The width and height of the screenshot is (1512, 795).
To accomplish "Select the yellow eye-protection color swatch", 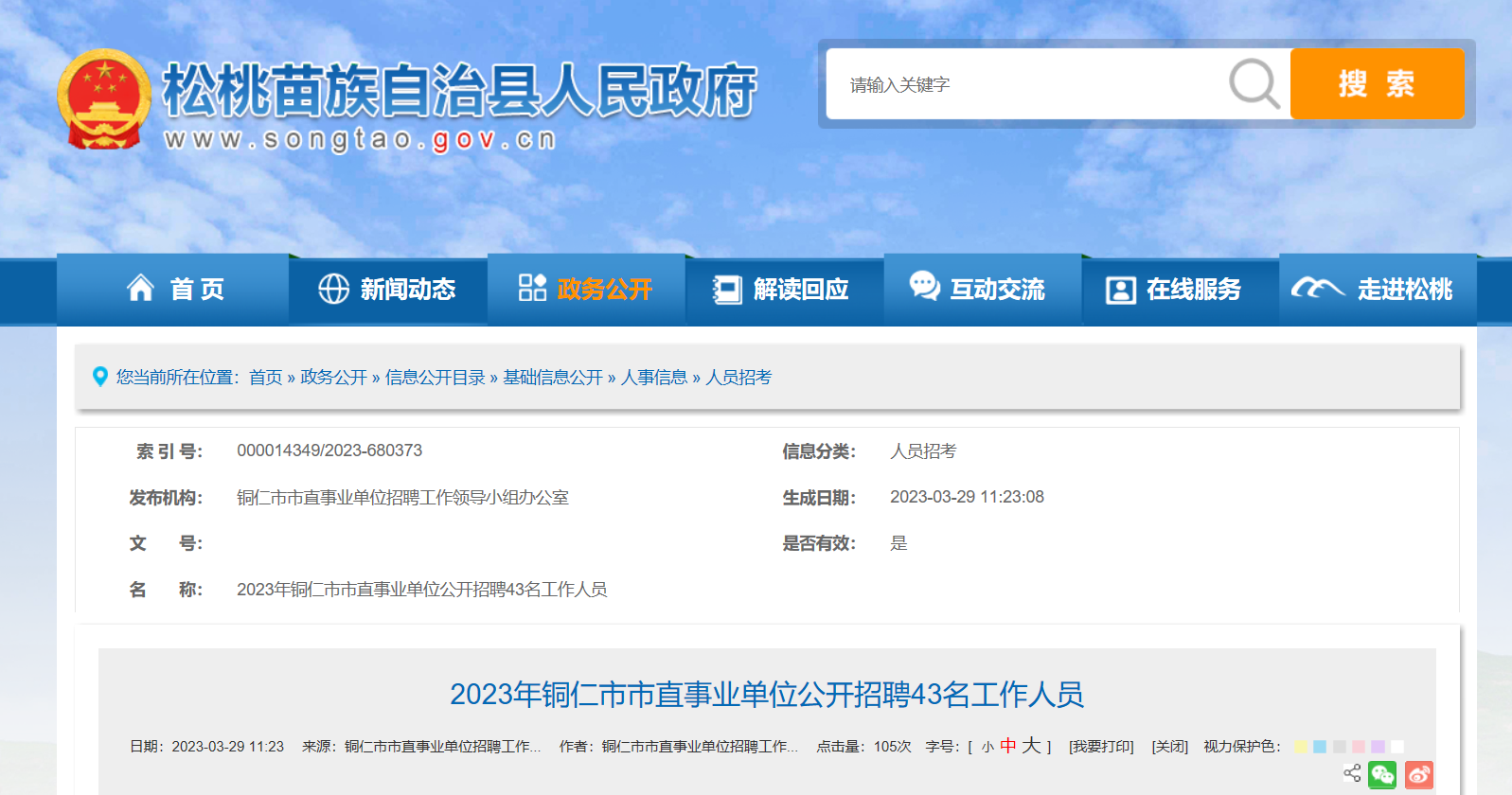I will coord(1301,747).
